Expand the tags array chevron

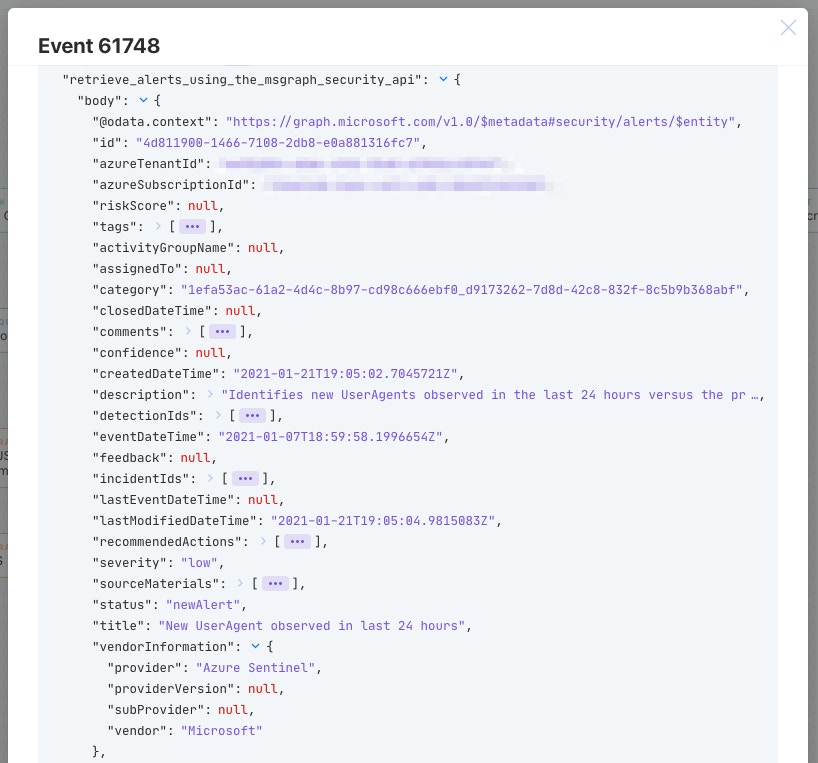click(158, 227)
